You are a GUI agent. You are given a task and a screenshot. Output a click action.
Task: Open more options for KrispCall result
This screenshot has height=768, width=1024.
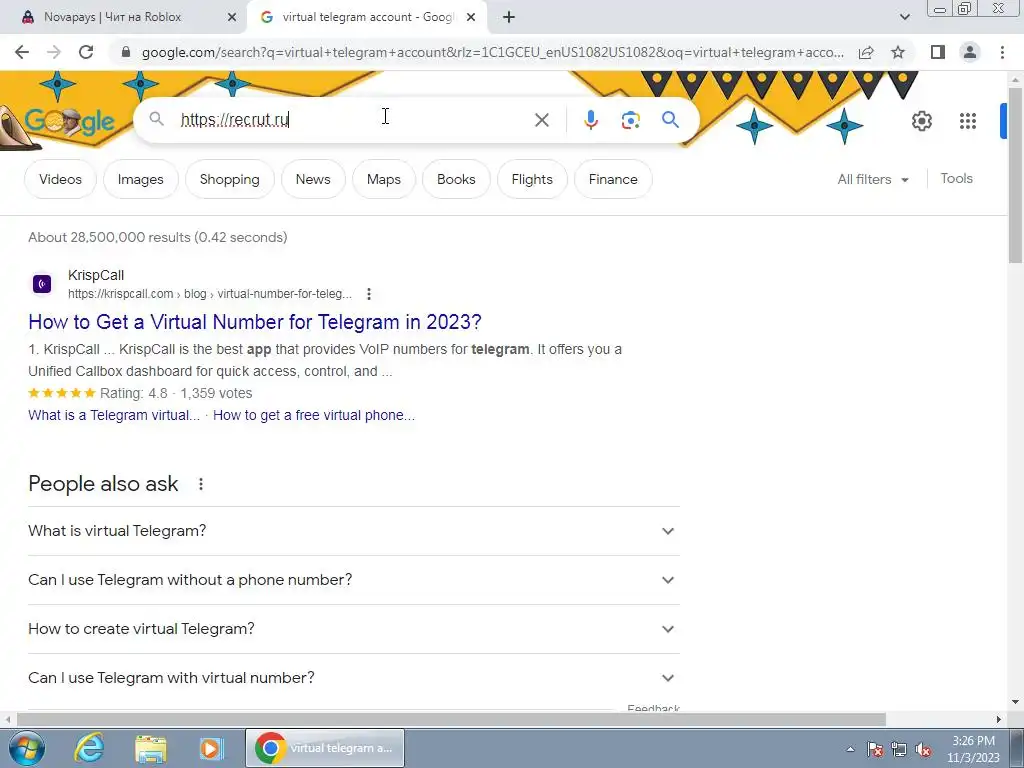click(x=369, y=294)
